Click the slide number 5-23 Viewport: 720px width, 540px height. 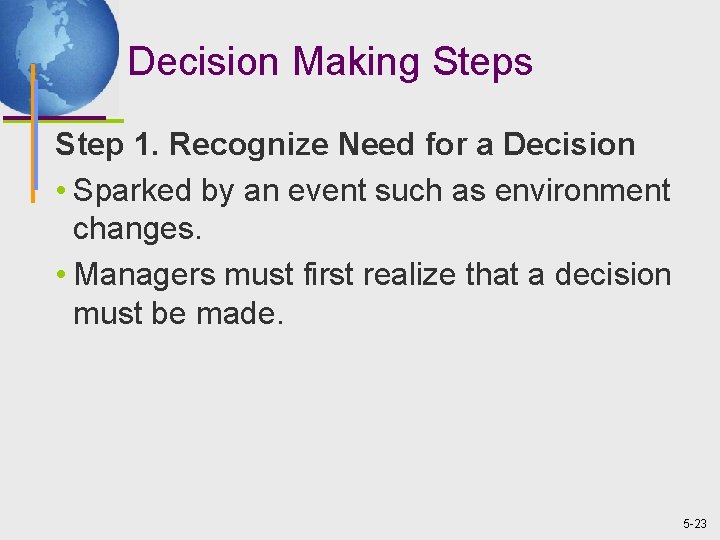[x=695, y=524]
